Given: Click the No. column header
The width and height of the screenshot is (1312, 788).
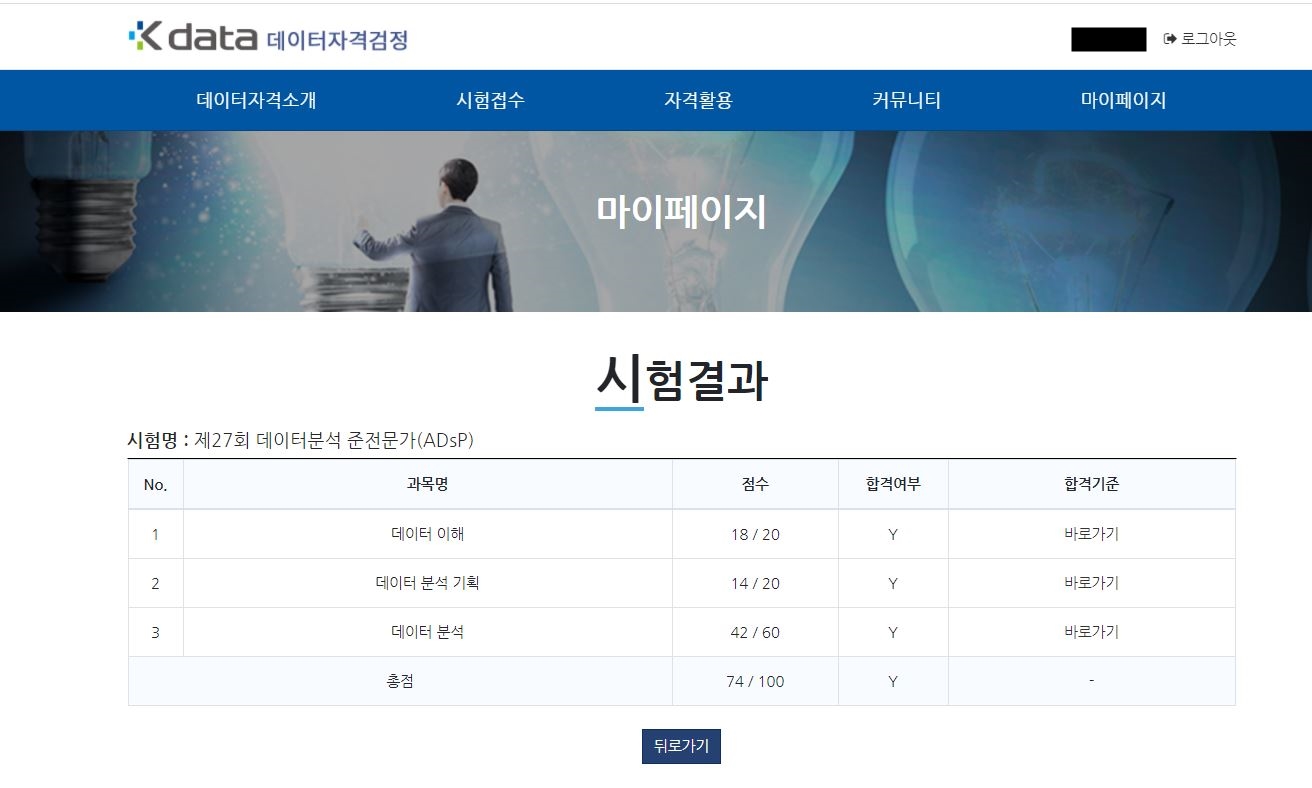Looking at the screenshot, I should pyautogui.click(x=155, y=485).
